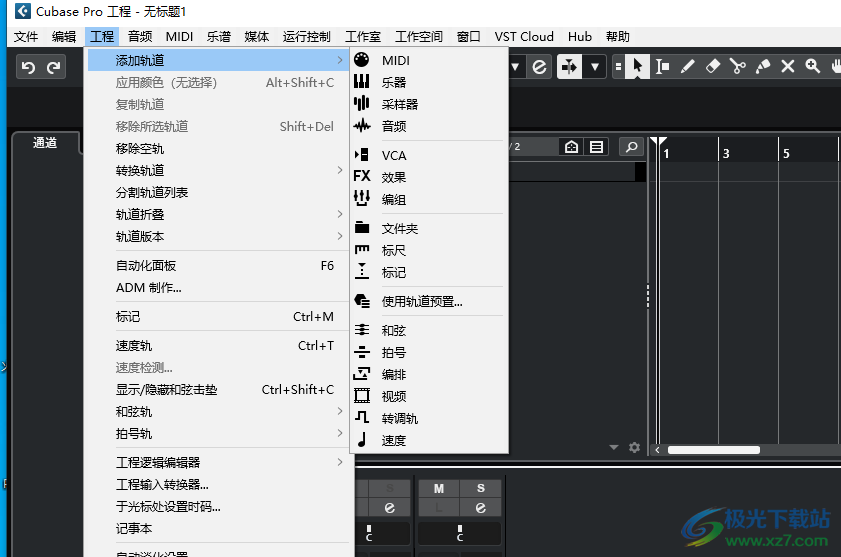The image size is (841, 557).
Task: Click the redo arrow button
Action: (53, 67)
